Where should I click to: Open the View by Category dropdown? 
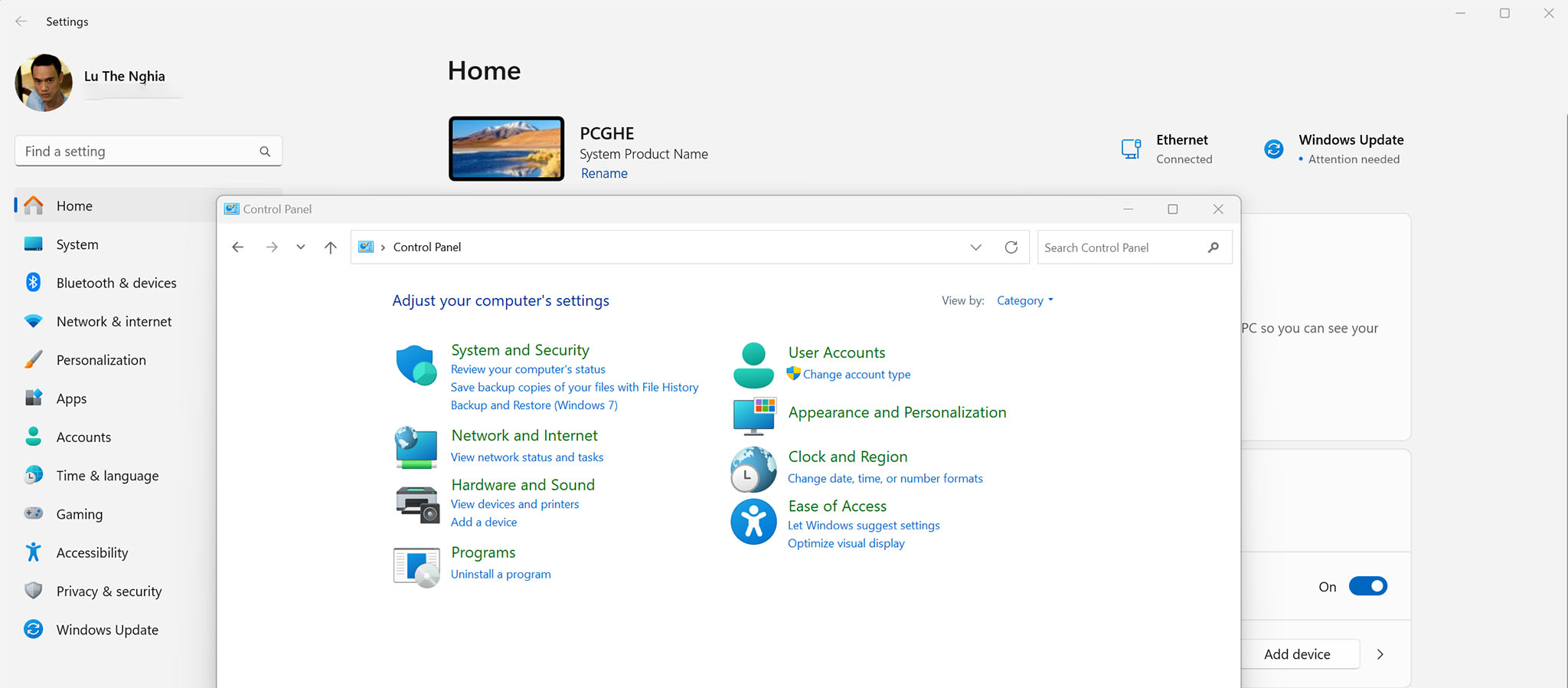pos(1025,300)
